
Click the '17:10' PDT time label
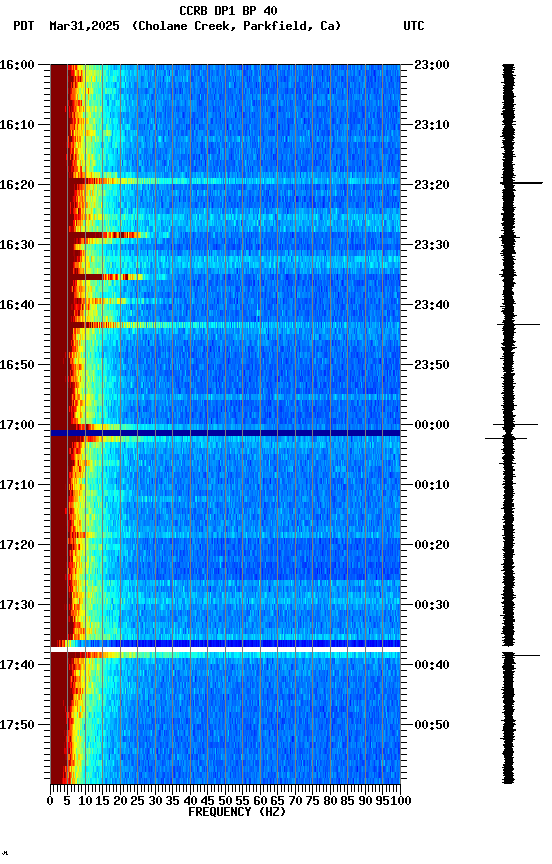coord(17,485)
